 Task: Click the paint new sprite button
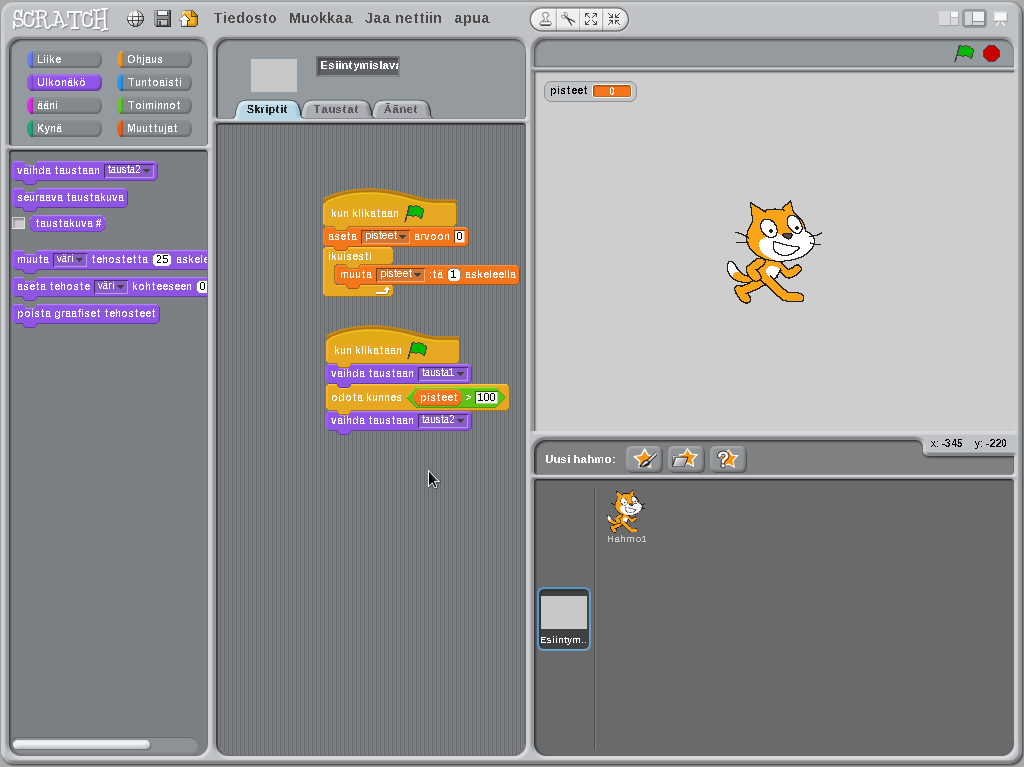(x=644, y=459)
